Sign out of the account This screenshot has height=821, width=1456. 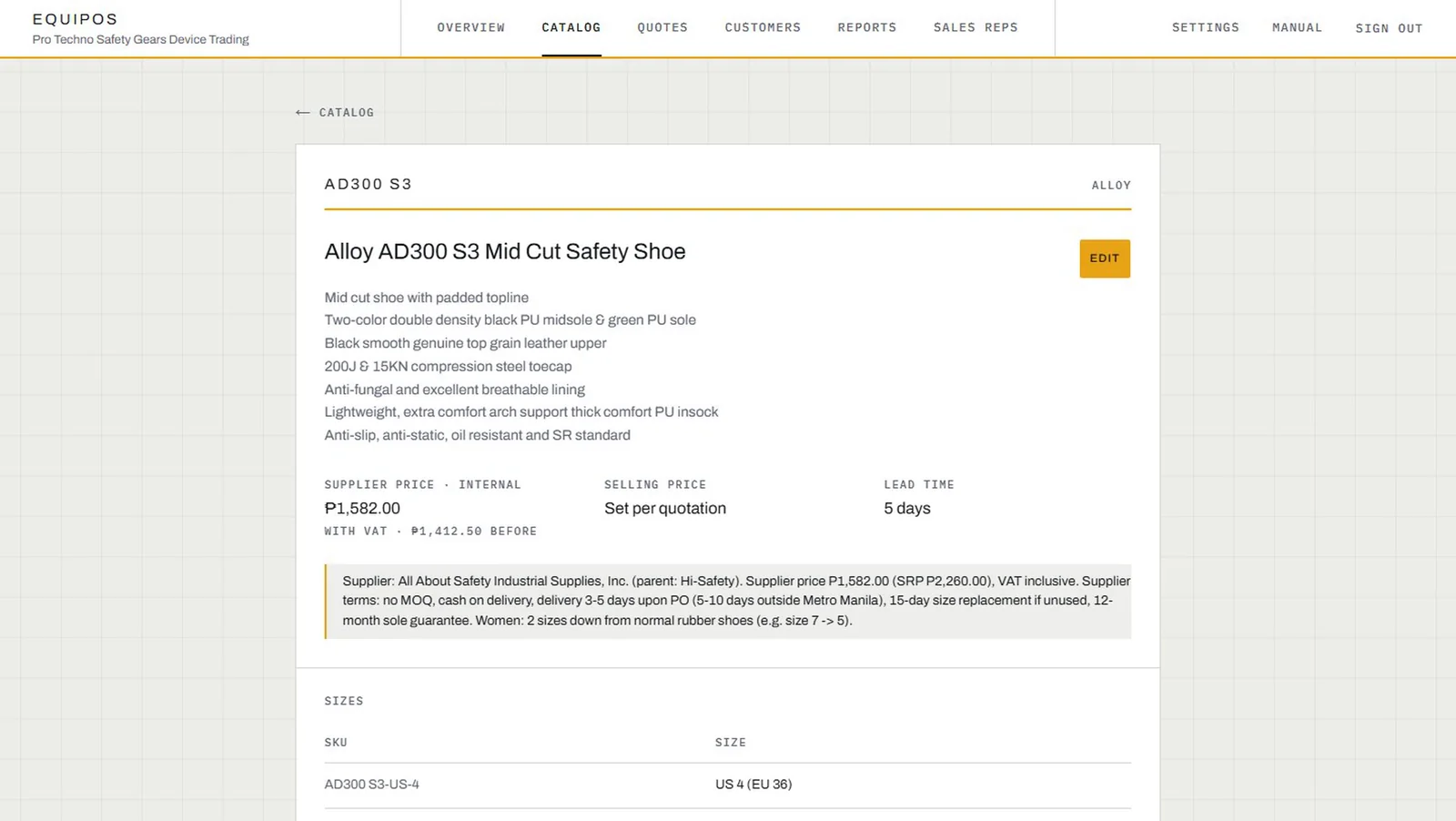(x=1389, y=28)
